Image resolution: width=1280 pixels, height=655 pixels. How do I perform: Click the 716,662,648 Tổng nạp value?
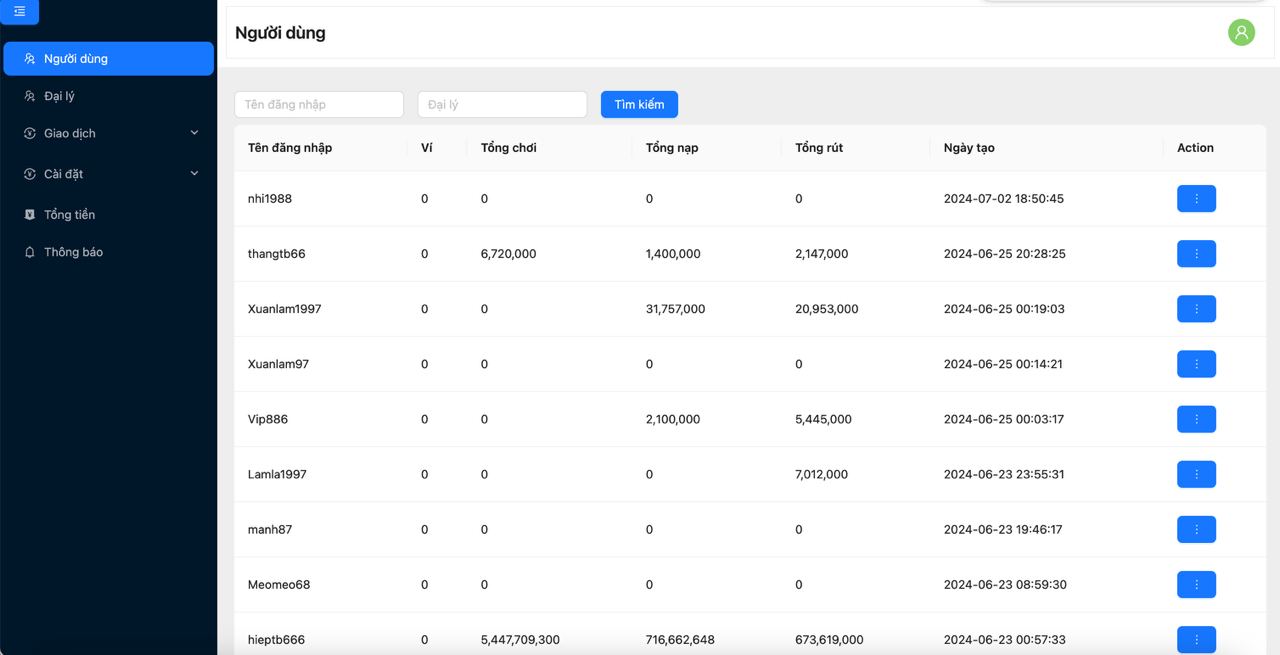pyautogui.click(x=680, y=639)
